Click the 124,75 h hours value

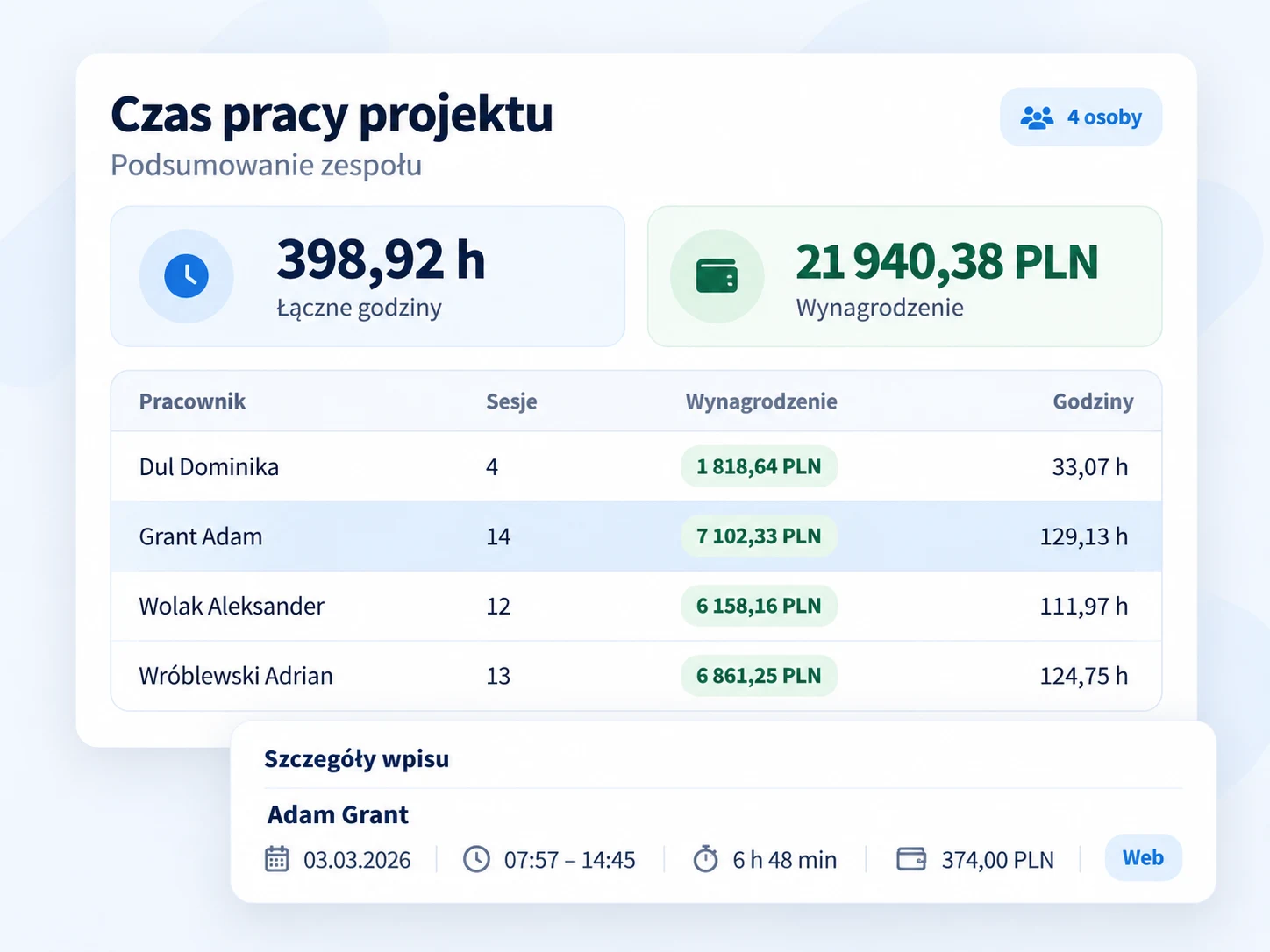(x=1084, y=676)
